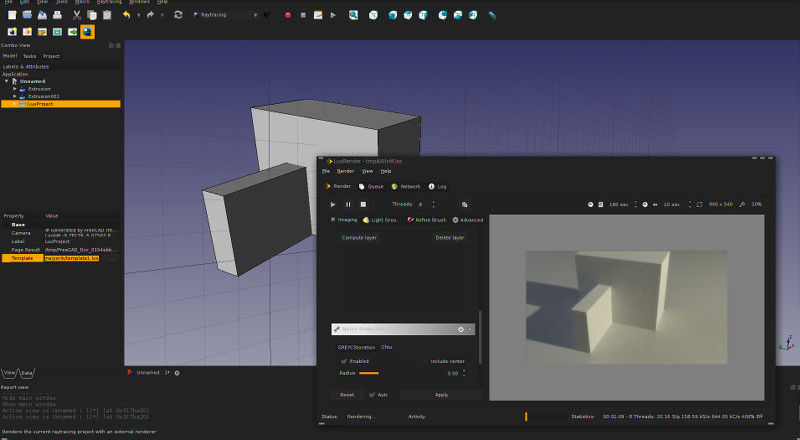
Task: Select the LuxProject tree item
Action: 61,104
